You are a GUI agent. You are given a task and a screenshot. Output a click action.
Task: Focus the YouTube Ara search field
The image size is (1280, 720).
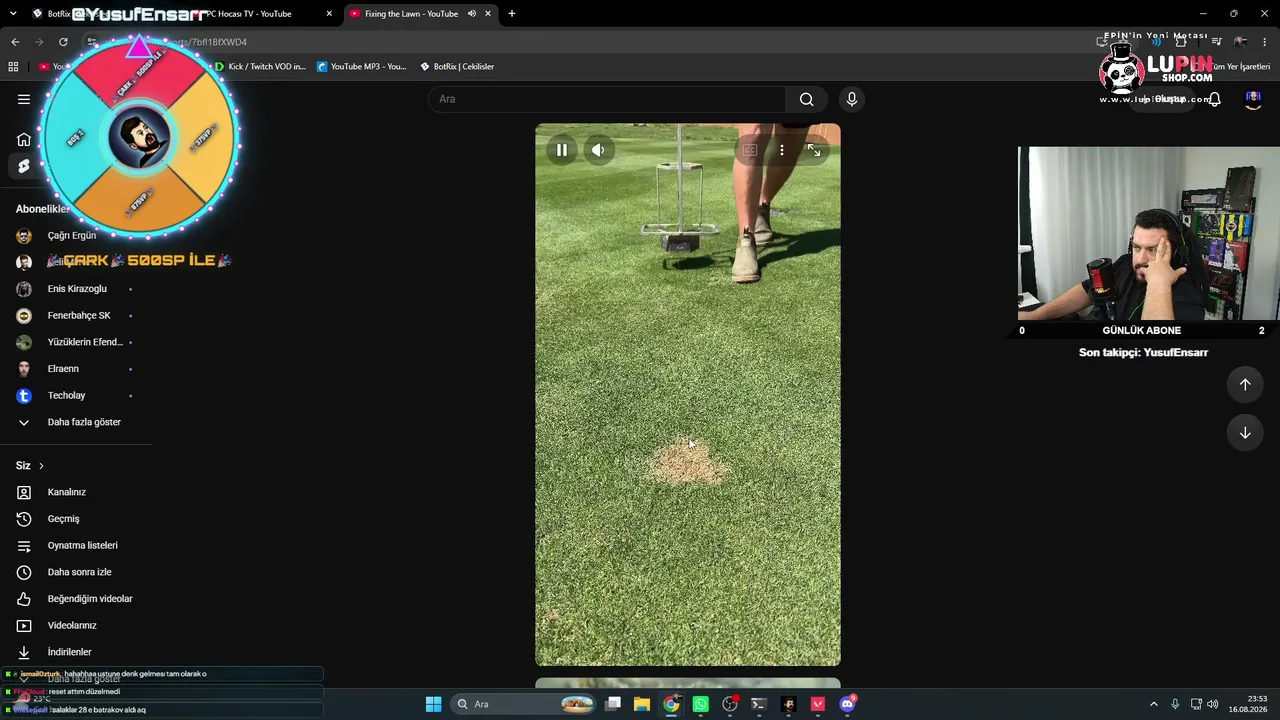click(608, 99)
